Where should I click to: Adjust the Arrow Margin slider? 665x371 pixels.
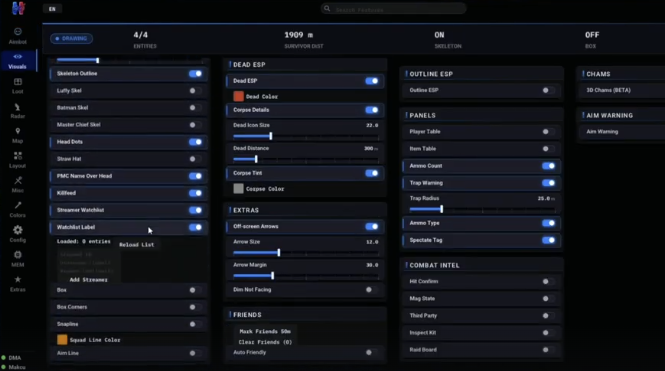pyautogui.click(x=306, y=276)
